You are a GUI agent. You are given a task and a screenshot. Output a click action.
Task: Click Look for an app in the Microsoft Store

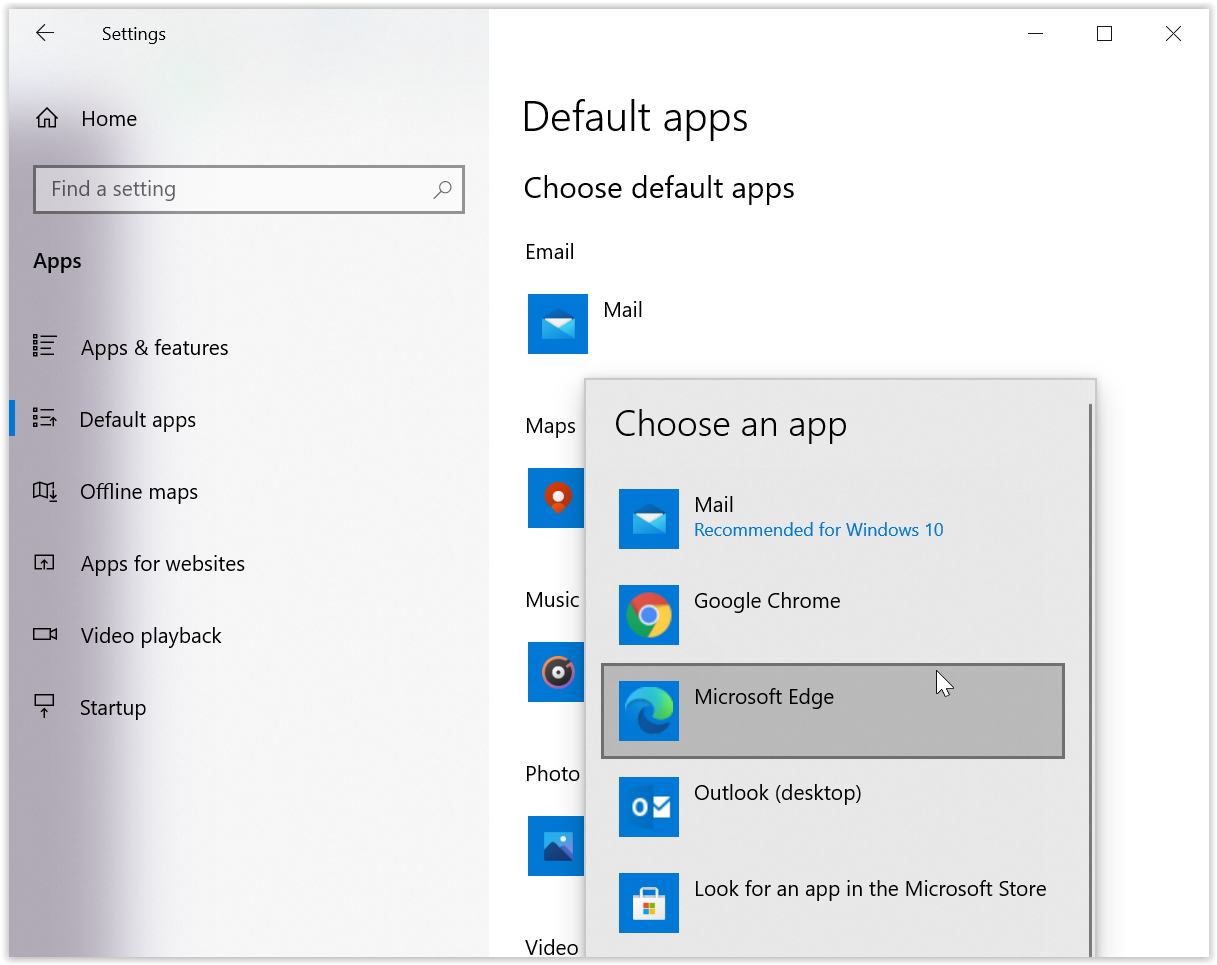[x=833, y=903]
